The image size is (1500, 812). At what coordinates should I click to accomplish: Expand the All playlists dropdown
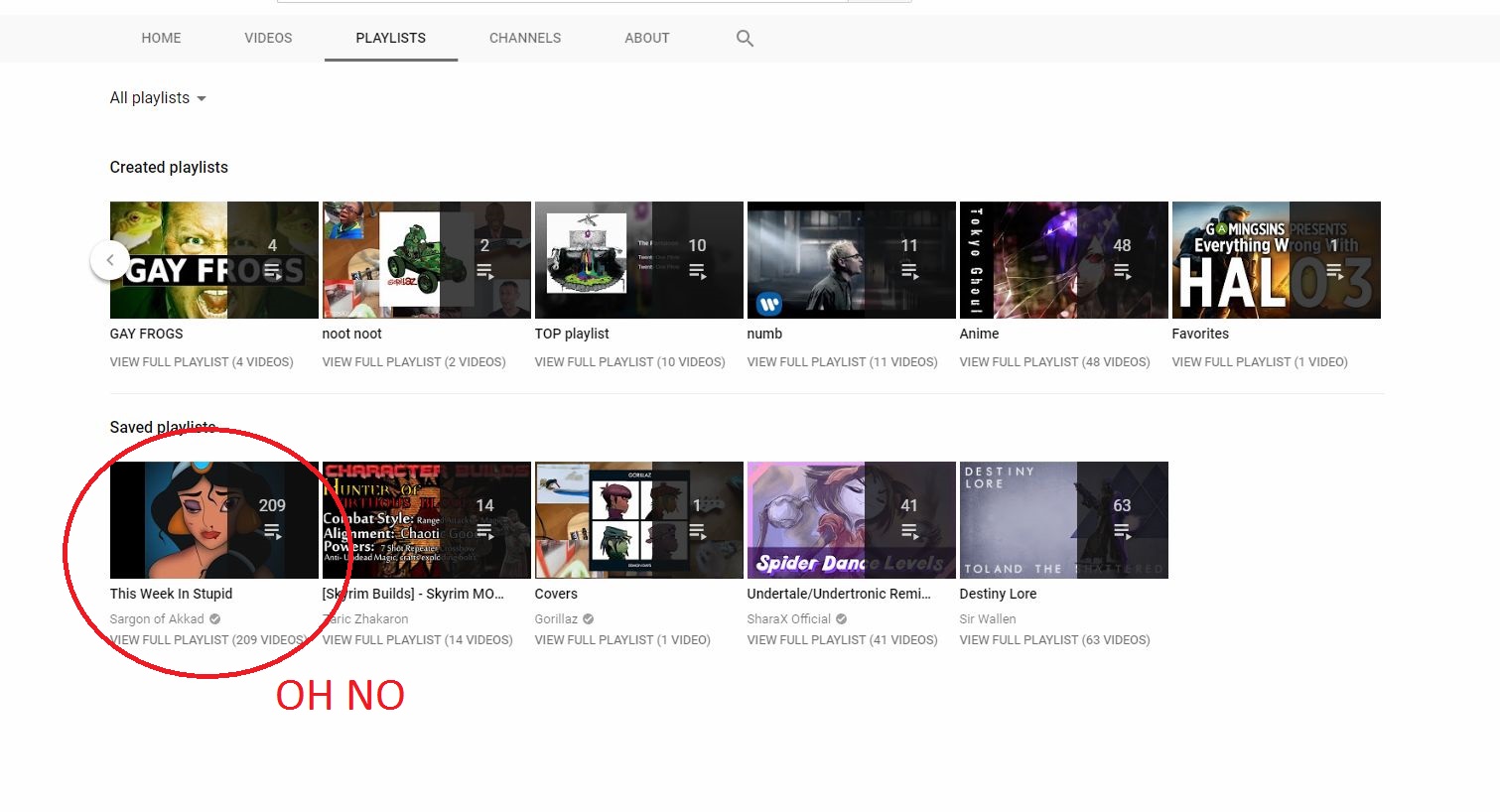coord(158,98)
